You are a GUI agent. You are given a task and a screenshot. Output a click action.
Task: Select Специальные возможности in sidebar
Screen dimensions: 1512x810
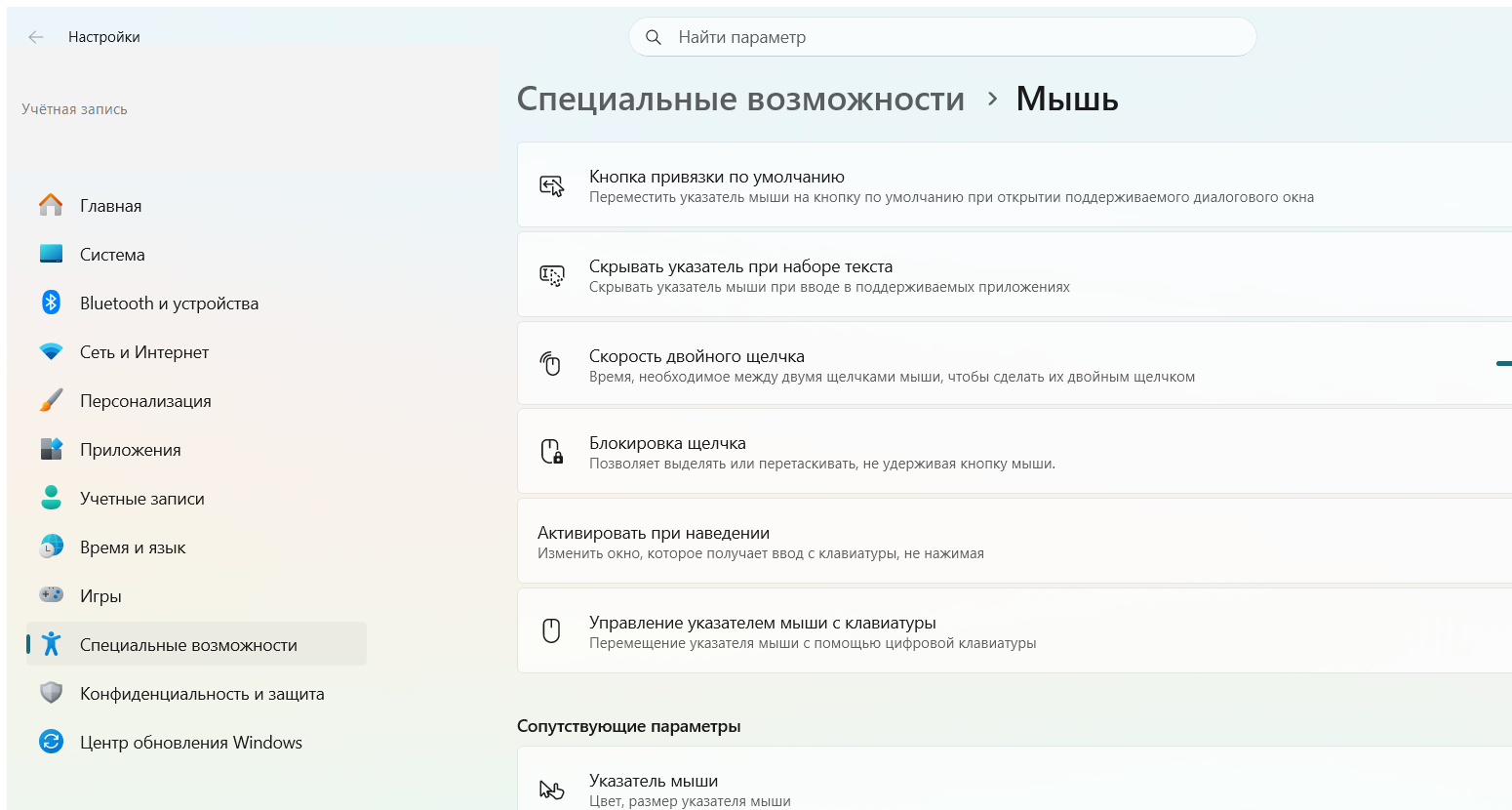[x=197, y=644]
